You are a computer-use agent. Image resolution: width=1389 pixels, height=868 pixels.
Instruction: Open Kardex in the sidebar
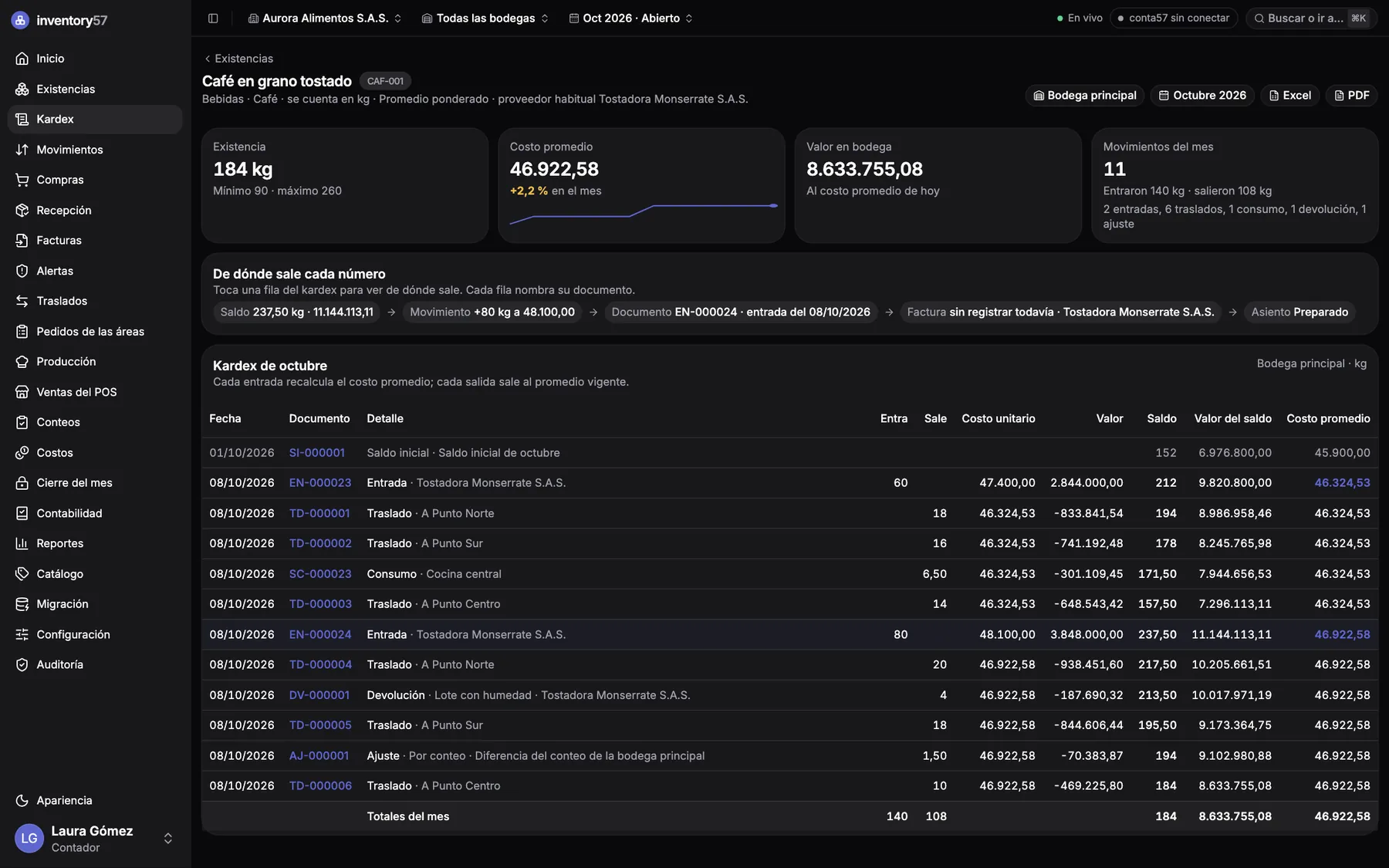(x=95, y=120)
